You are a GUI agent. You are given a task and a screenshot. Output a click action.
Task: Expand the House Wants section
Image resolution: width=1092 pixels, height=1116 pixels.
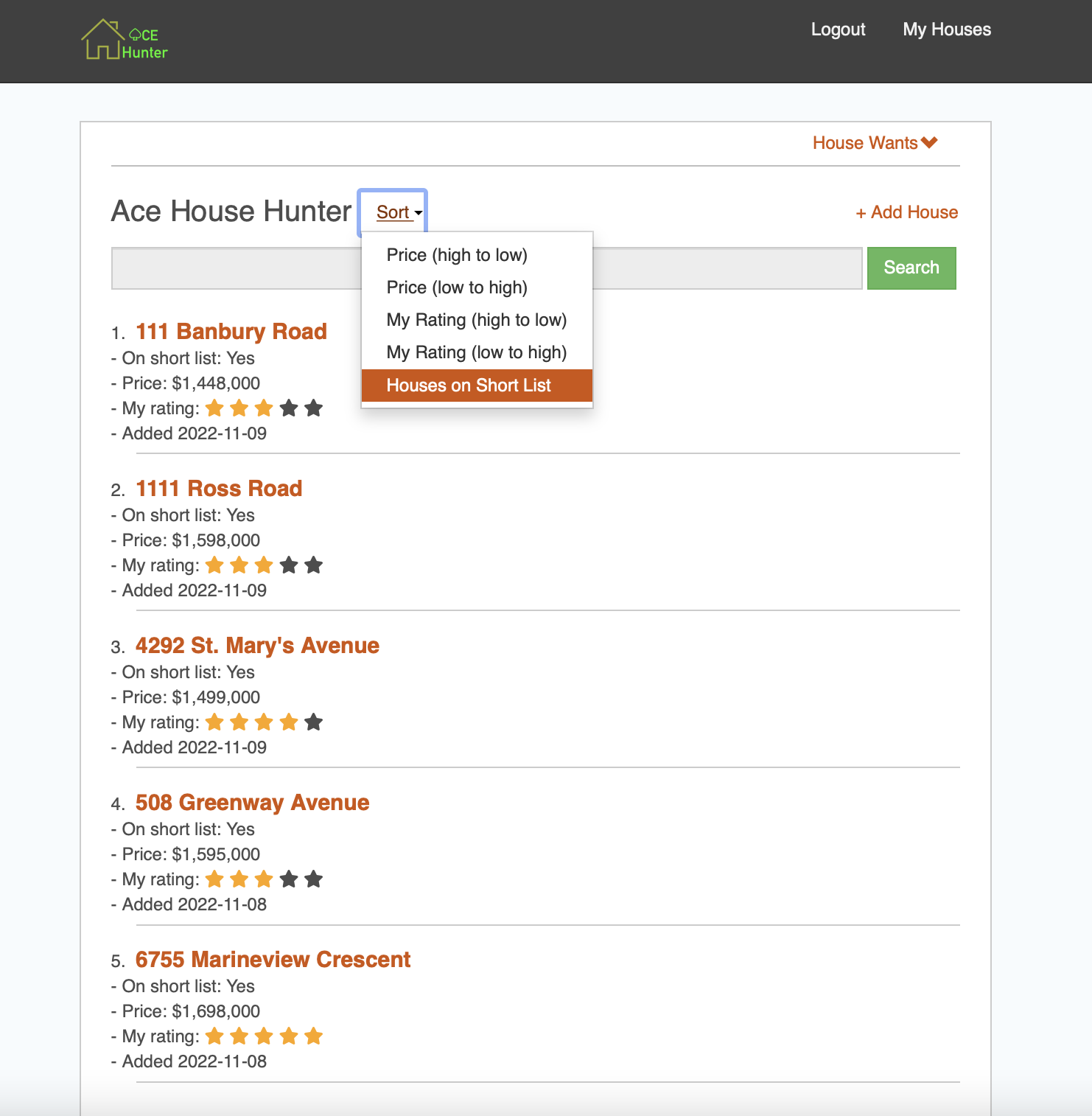coord(875,143)
